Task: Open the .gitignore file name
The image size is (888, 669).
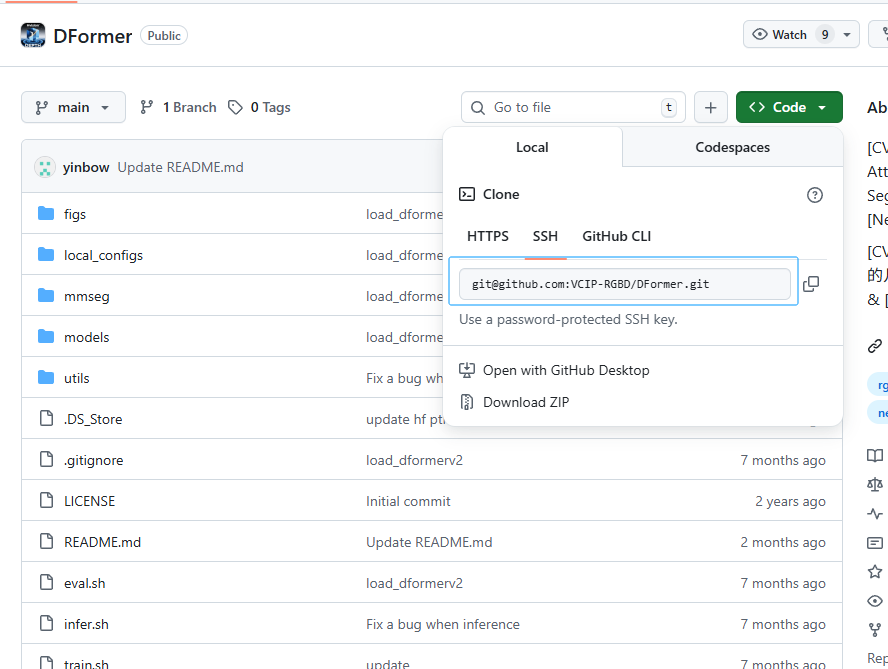Action: [x=93, y=460]
